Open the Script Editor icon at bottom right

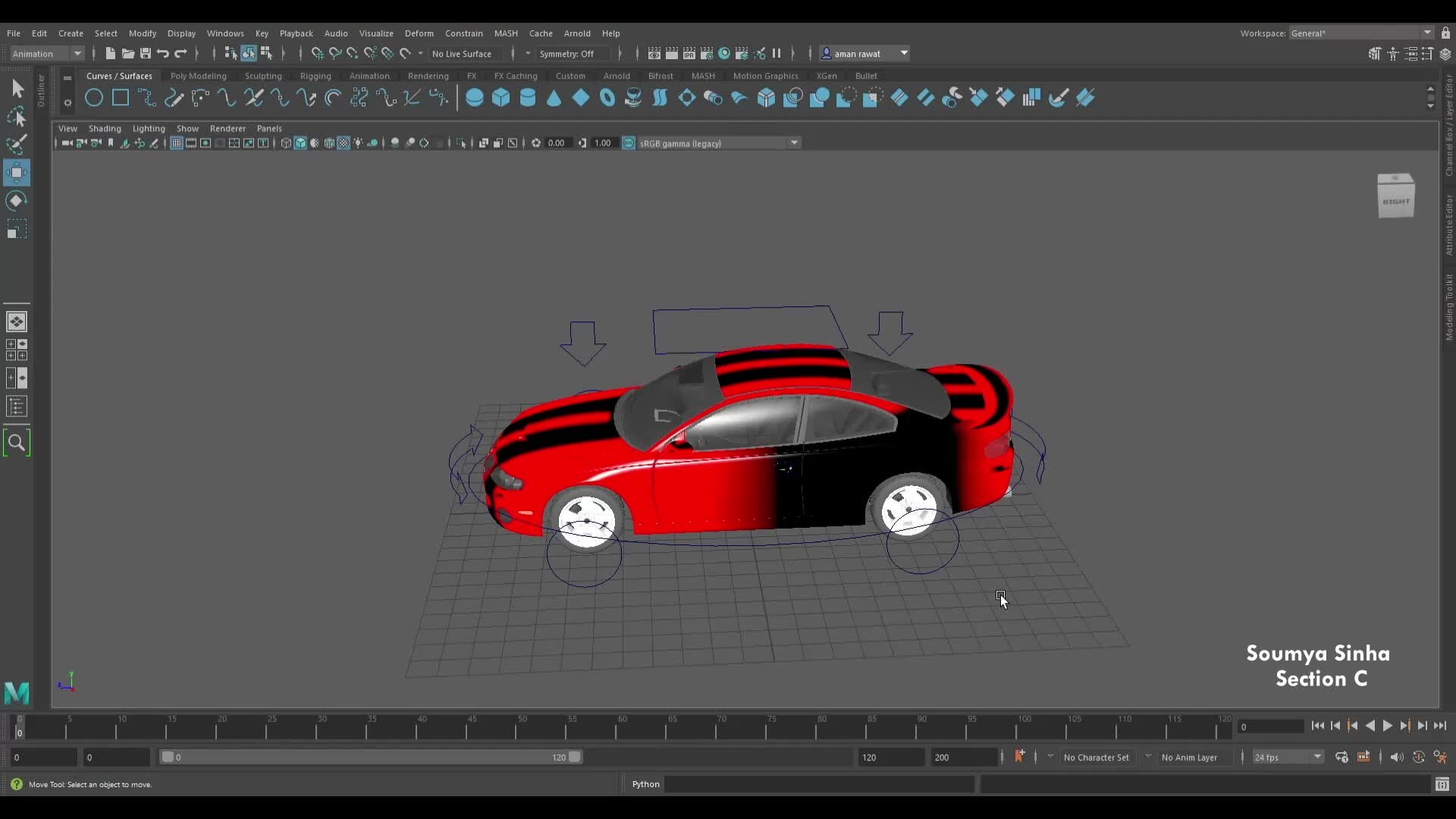1442,784
